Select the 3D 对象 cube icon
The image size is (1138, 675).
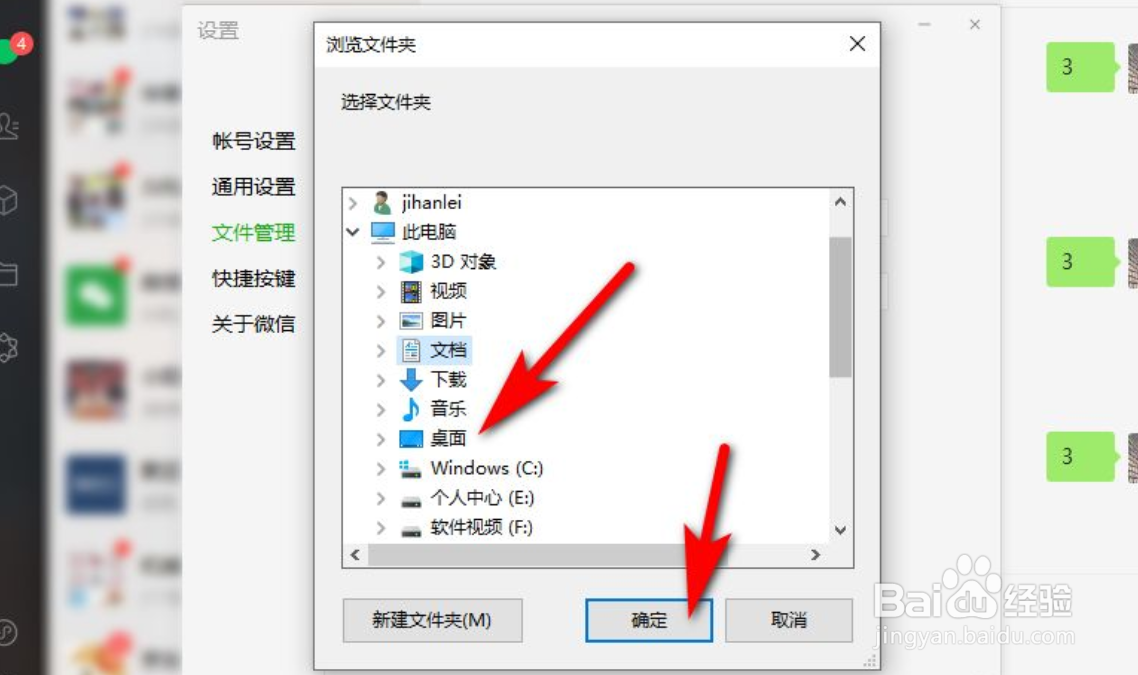pos(411,262)
